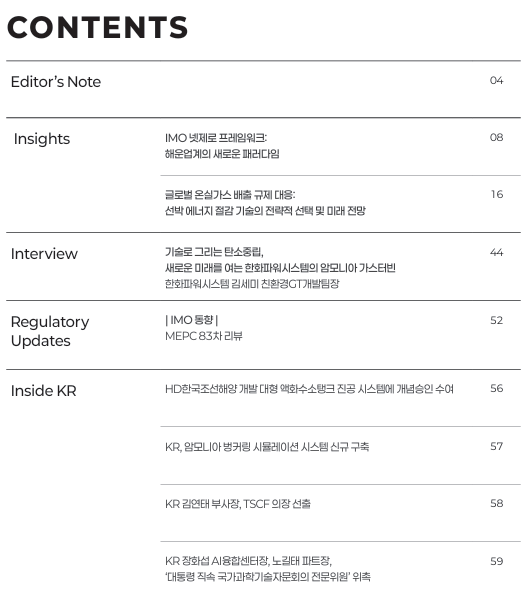Go to page 59 entry
This screenshot has width=521, height=602.
pos(496,561)
